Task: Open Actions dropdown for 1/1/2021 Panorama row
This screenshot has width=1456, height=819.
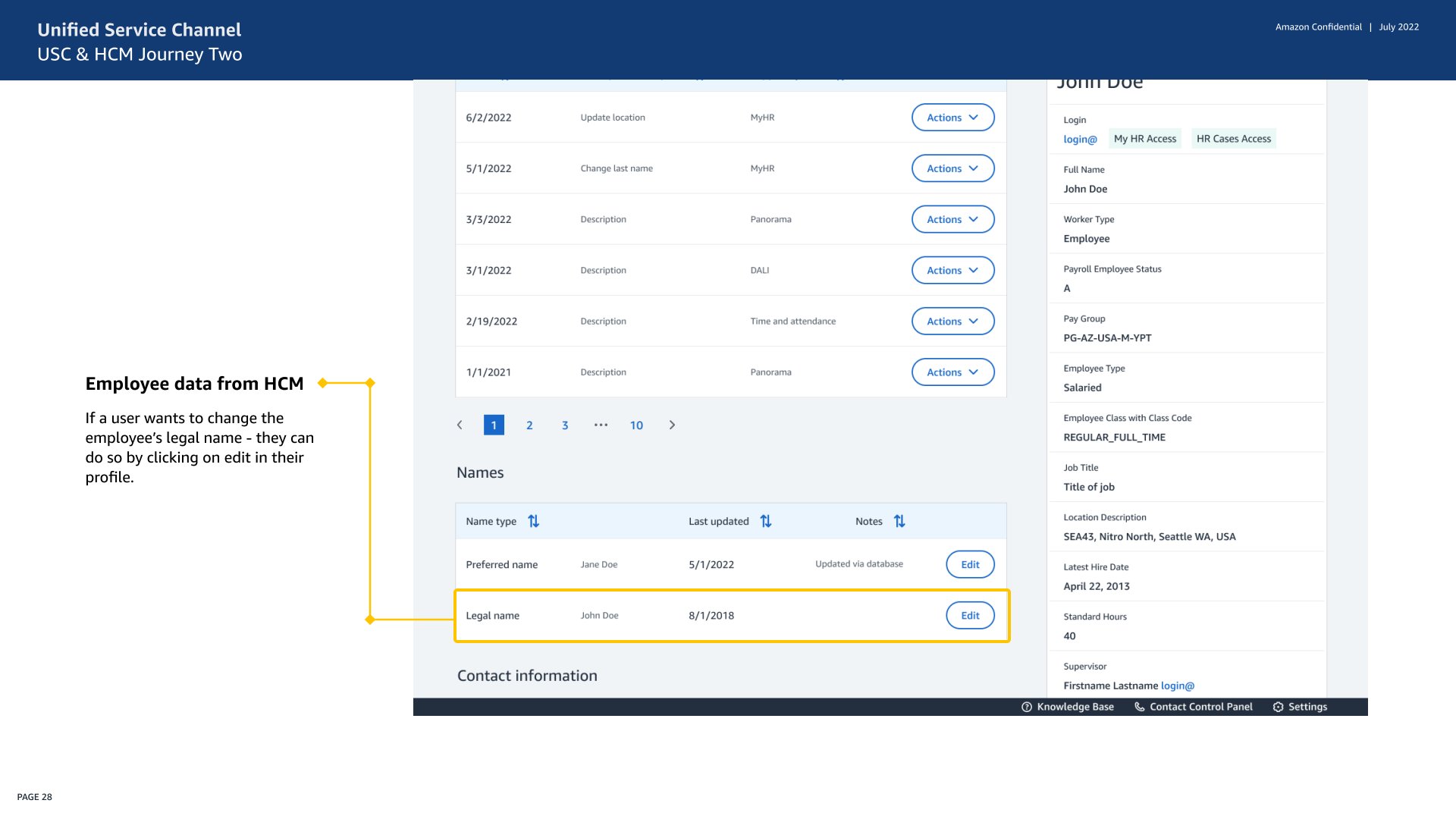Action: [952, 372]
